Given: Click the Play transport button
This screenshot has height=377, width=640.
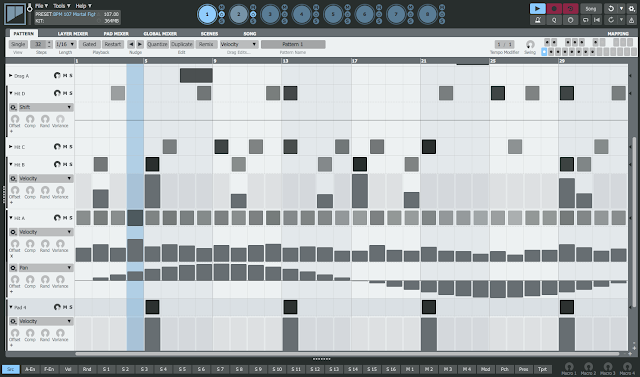Looking at the screenshot, I should coord(537,9).
